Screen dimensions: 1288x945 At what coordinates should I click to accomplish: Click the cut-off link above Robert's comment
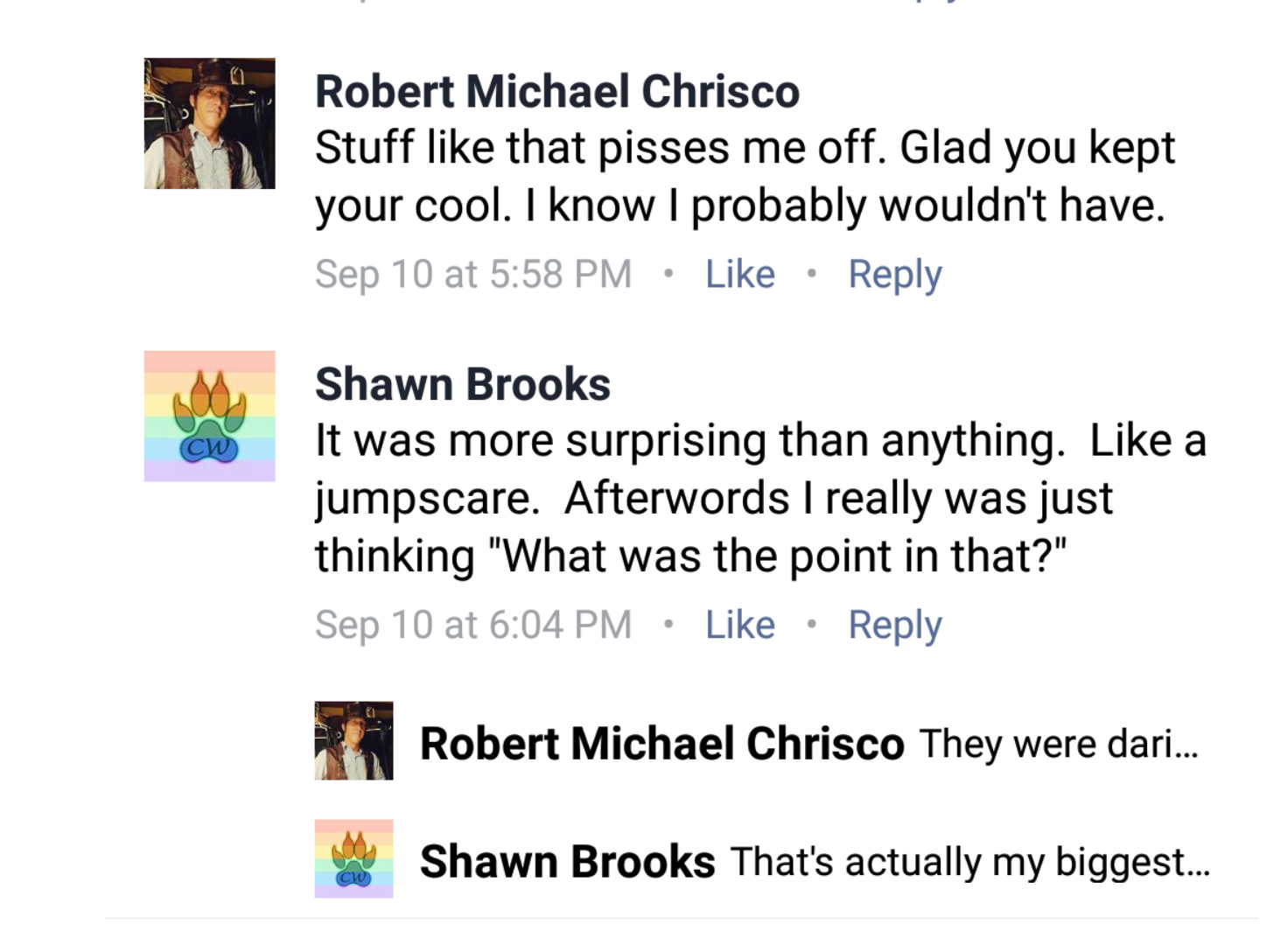(936, 3)
